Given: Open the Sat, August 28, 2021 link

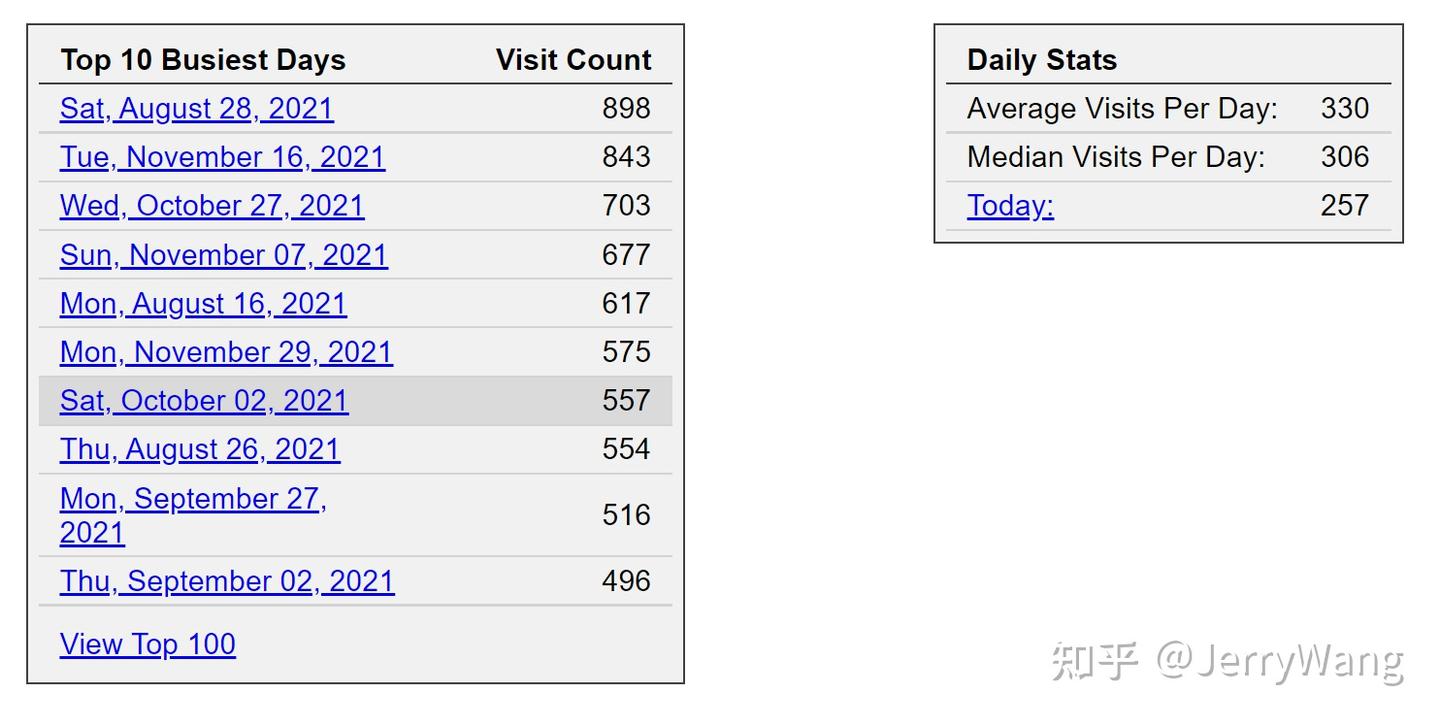Looking at the screenshot, I should [x=196, y=108].
